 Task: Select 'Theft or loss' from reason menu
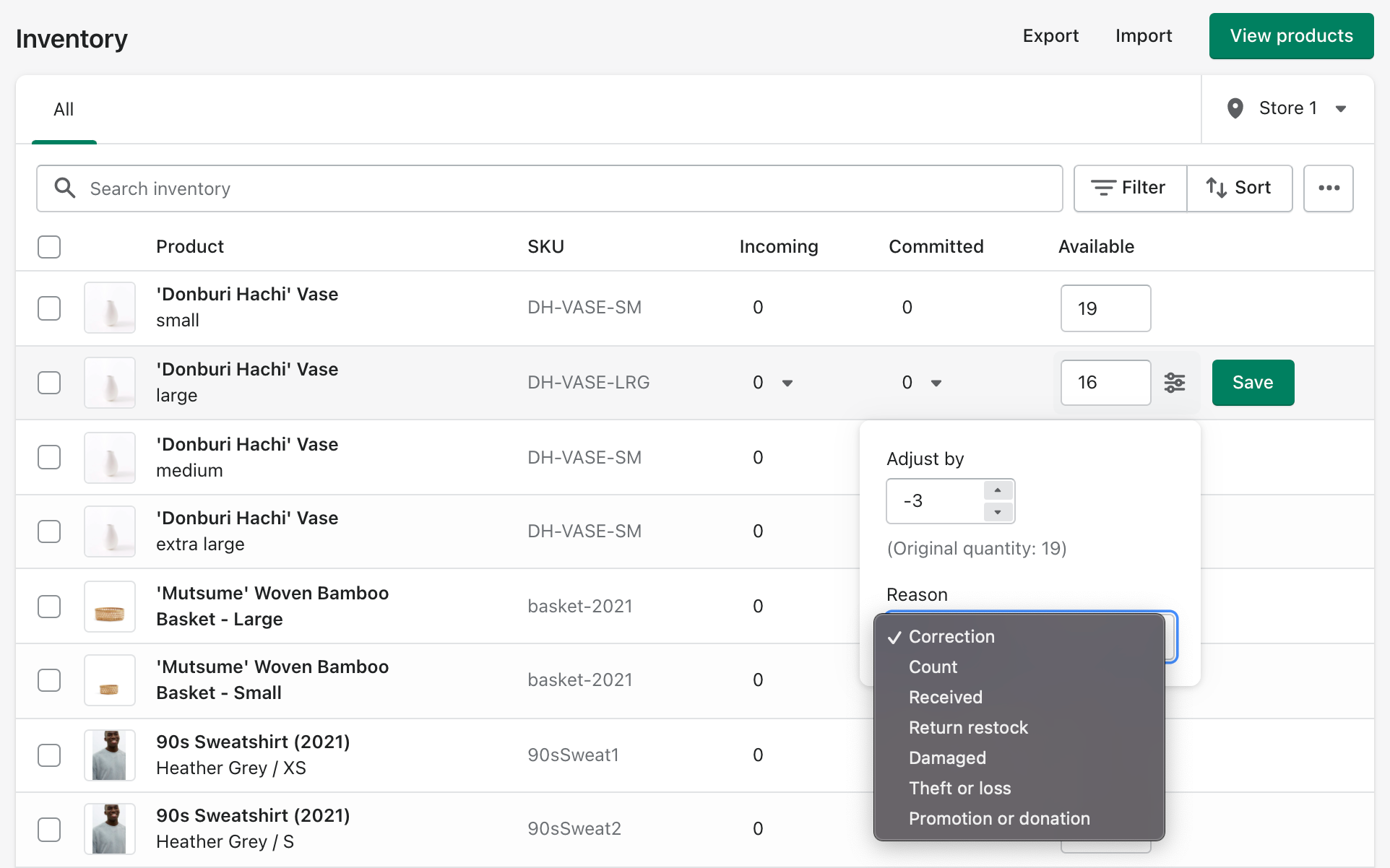[x=959, y=788]
